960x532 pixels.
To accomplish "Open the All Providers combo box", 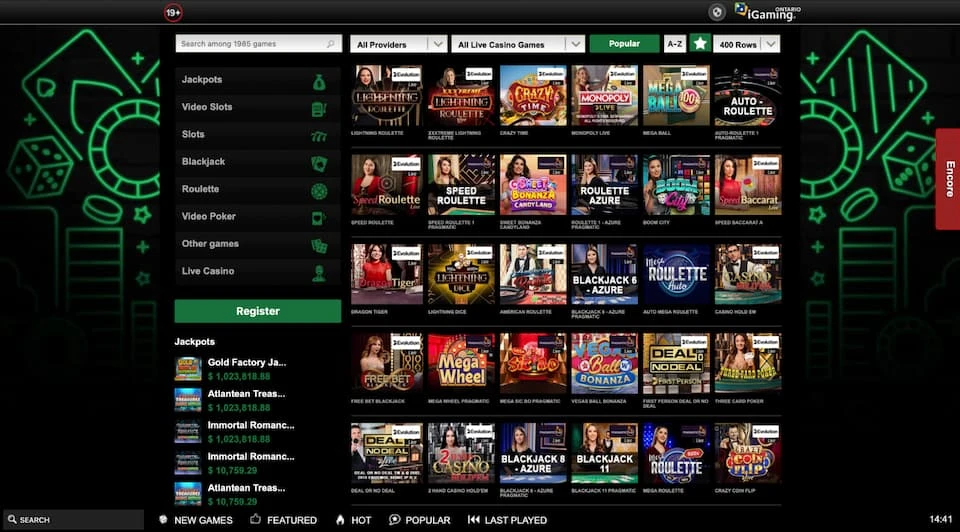I will [x=399, y=43].
